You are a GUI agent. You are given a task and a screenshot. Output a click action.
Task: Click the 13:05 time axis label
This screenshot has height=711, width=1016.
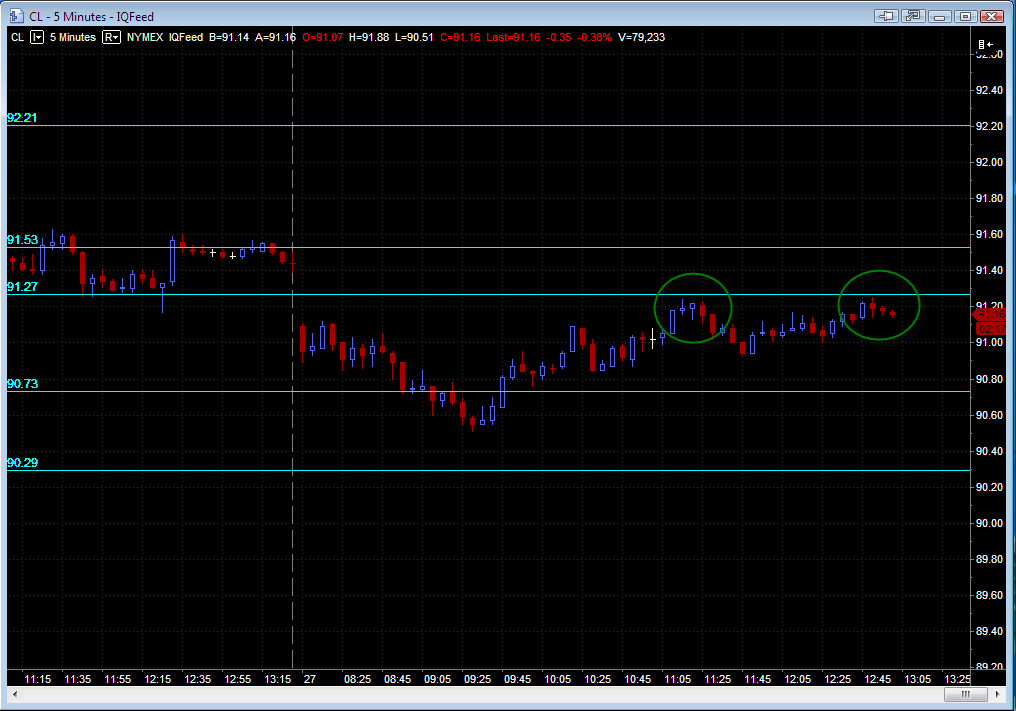918,679
